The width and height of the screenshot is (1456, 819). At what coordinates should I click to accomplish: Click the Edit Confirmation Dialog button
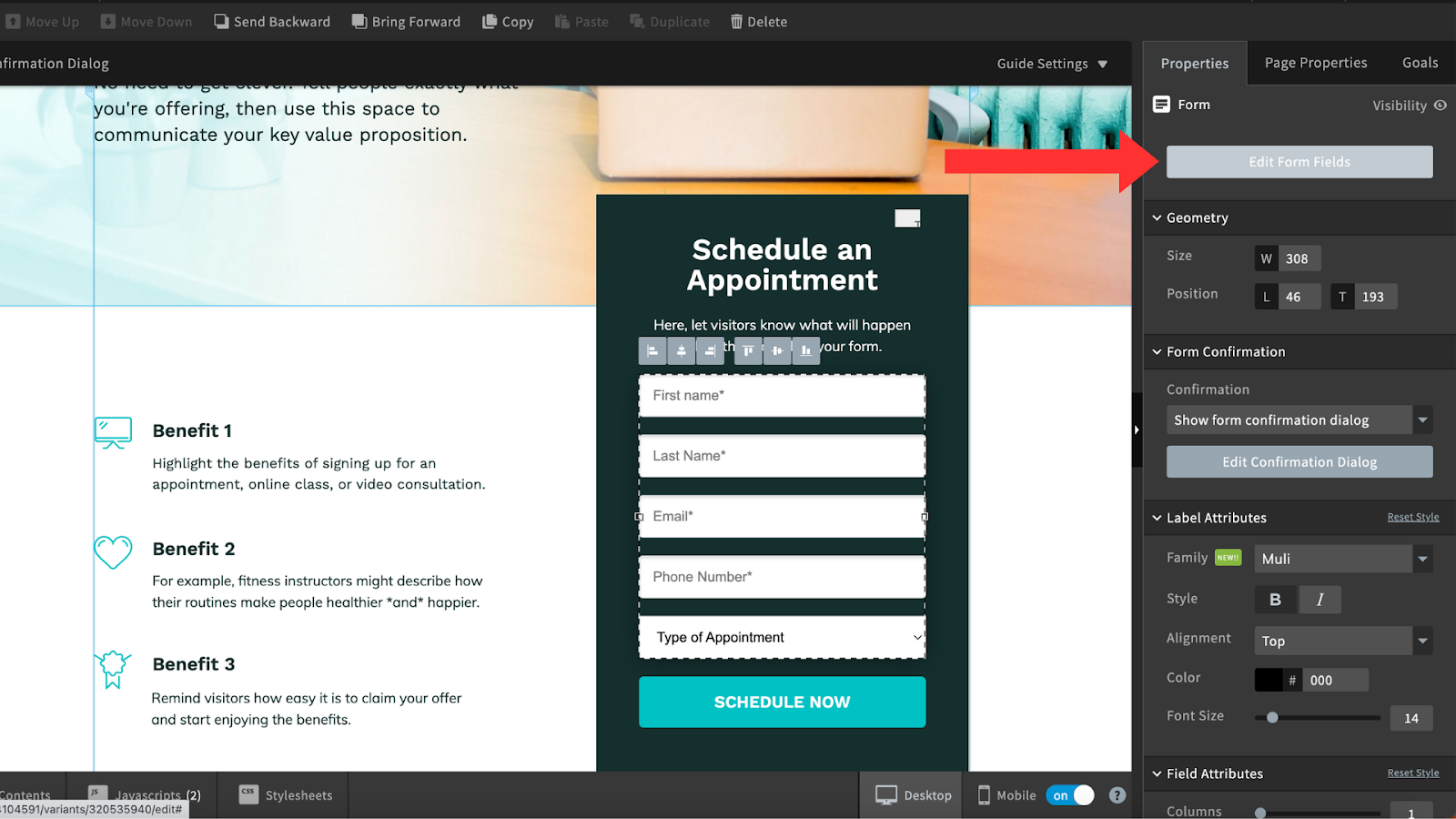coord(1299,462)
